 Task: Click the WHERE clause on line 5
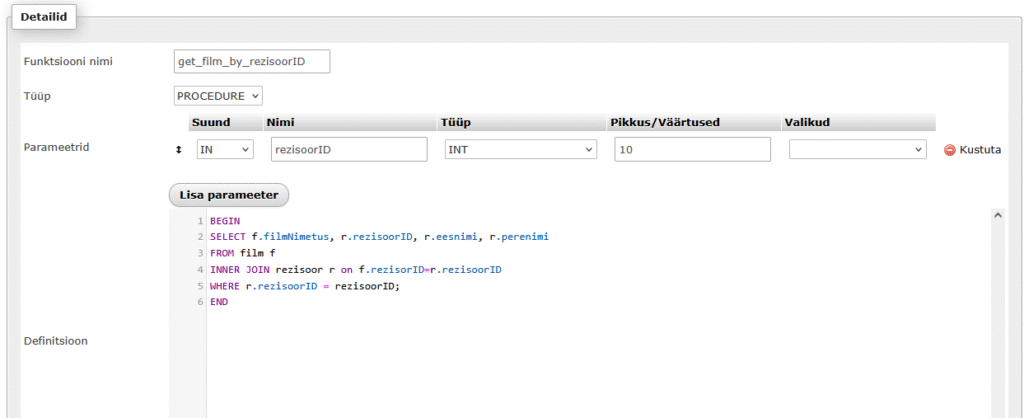[x=304, y=285]
